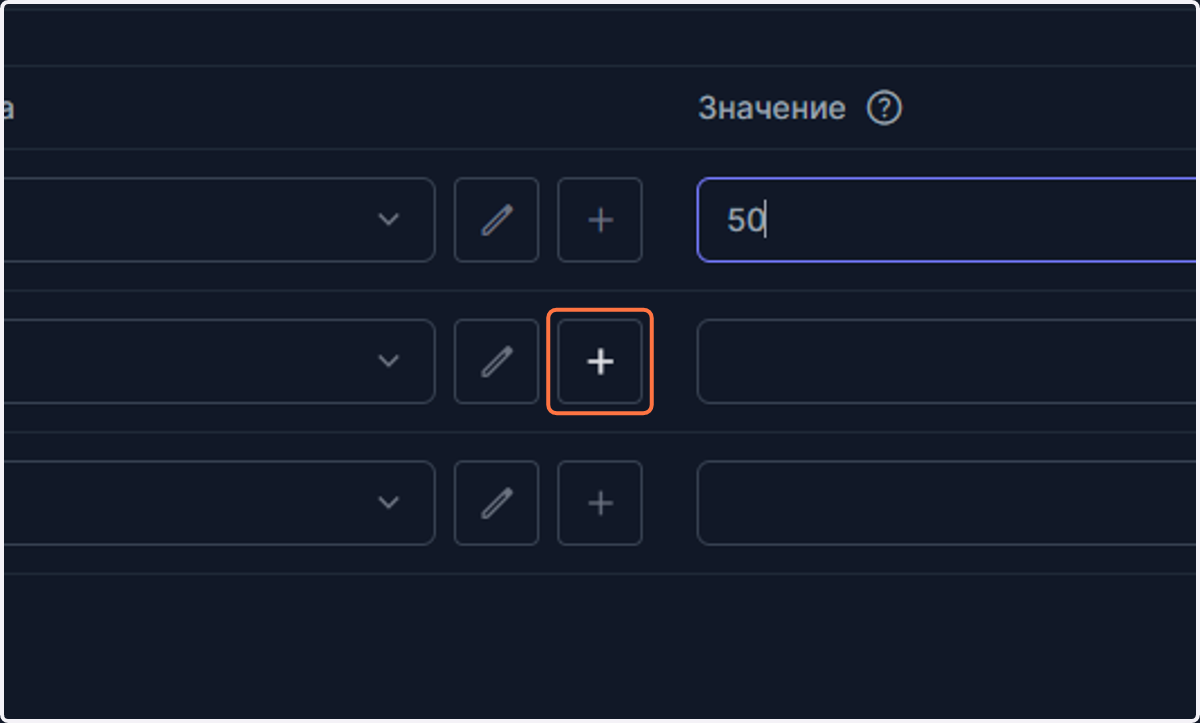
Task: Expand the dropdown chevron in the bottom row
Action: pos(389,503)
